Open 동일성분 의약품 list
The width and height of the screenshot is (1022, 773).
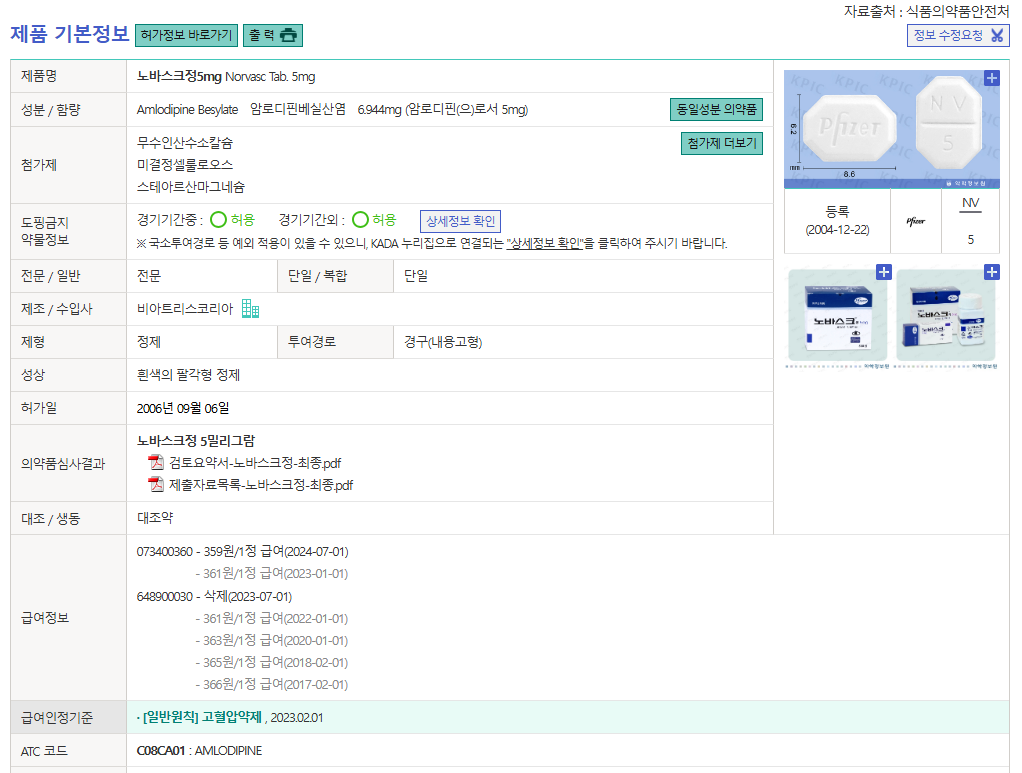click(716, 109)
